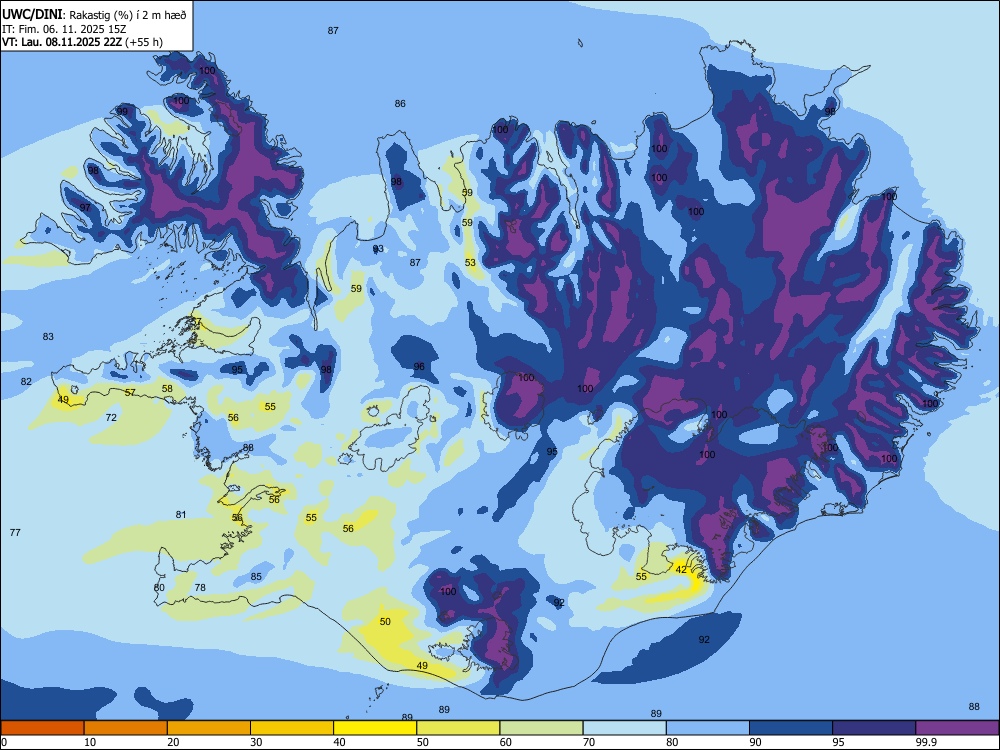Click the dark orange 0–10 legend swatch
The width and height of the screenshot is (1000, 750).
pyautogui.click(x=42, y=728)
